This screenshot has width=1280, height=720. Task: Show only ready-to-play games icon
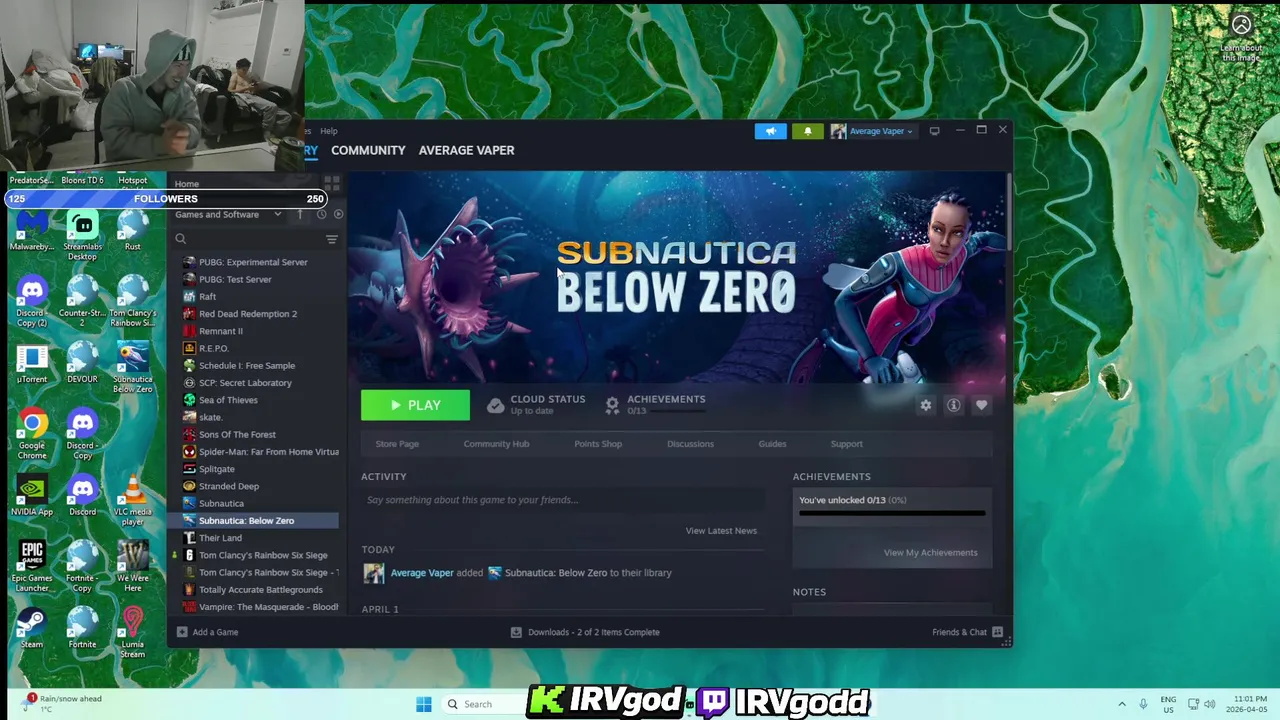(x=338, y=214)
